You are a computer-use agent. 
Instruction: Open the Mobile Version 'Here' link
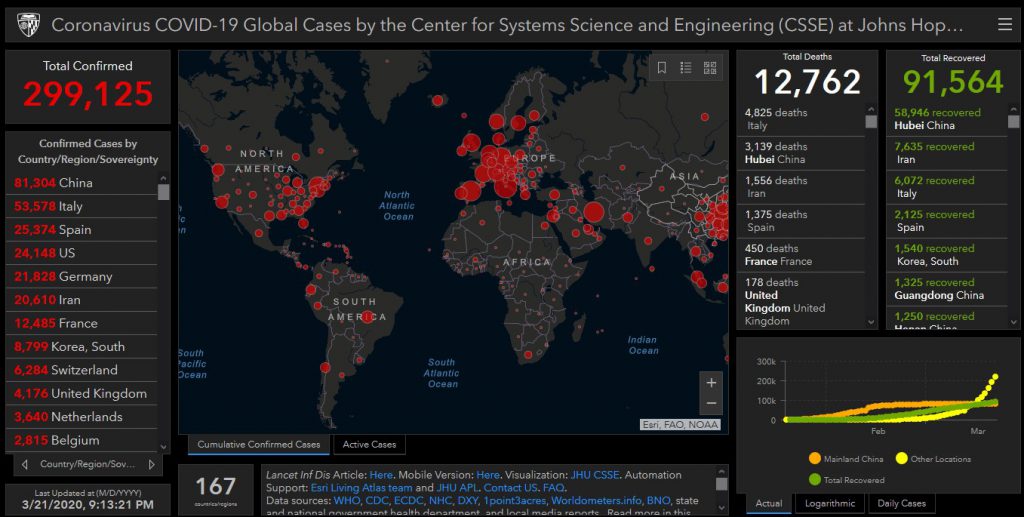(488, 475)
